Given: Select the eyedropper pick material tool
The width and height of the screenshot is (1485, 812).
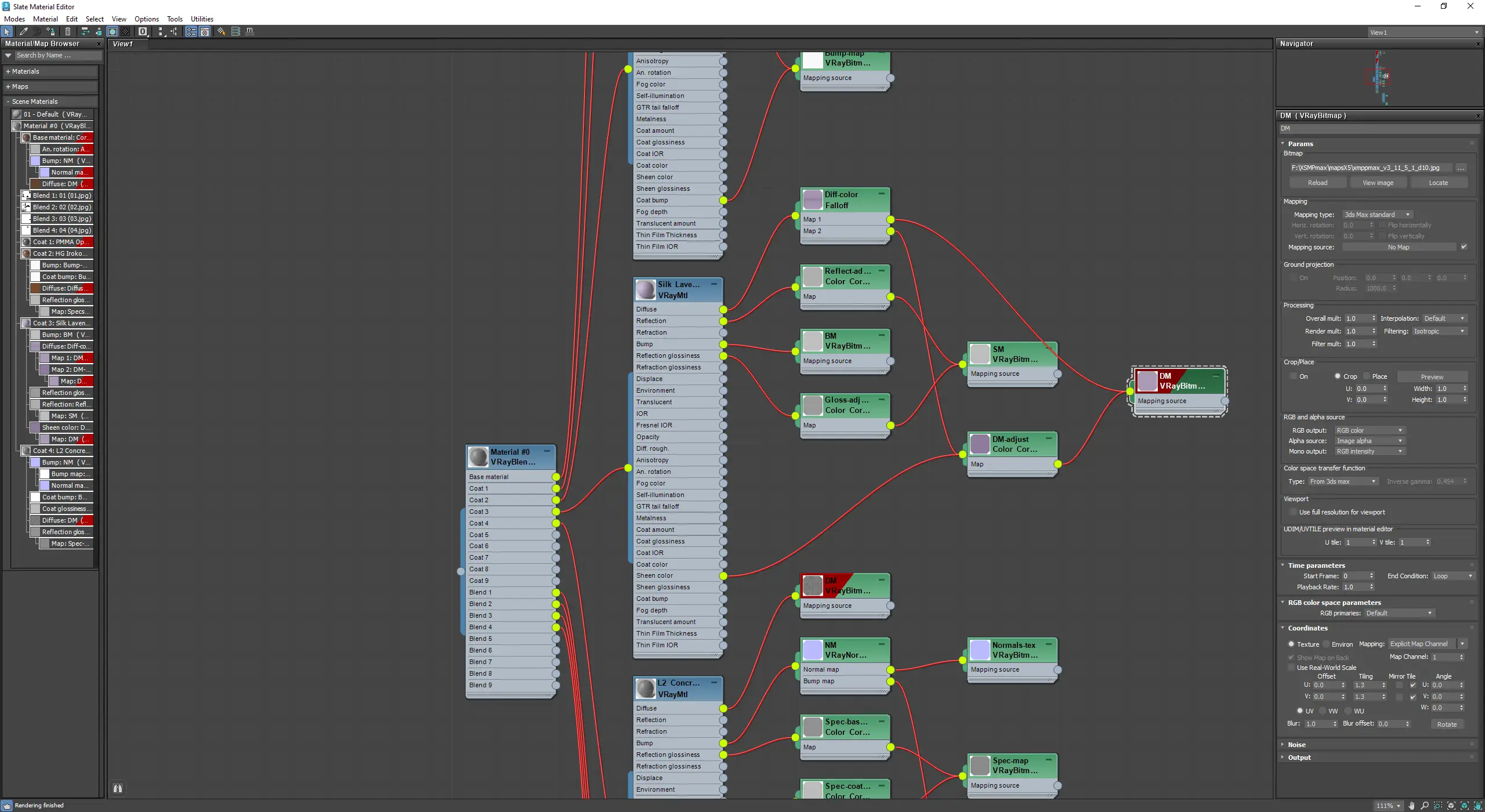Looking at the screenshot, I should (x=23, y=31).
